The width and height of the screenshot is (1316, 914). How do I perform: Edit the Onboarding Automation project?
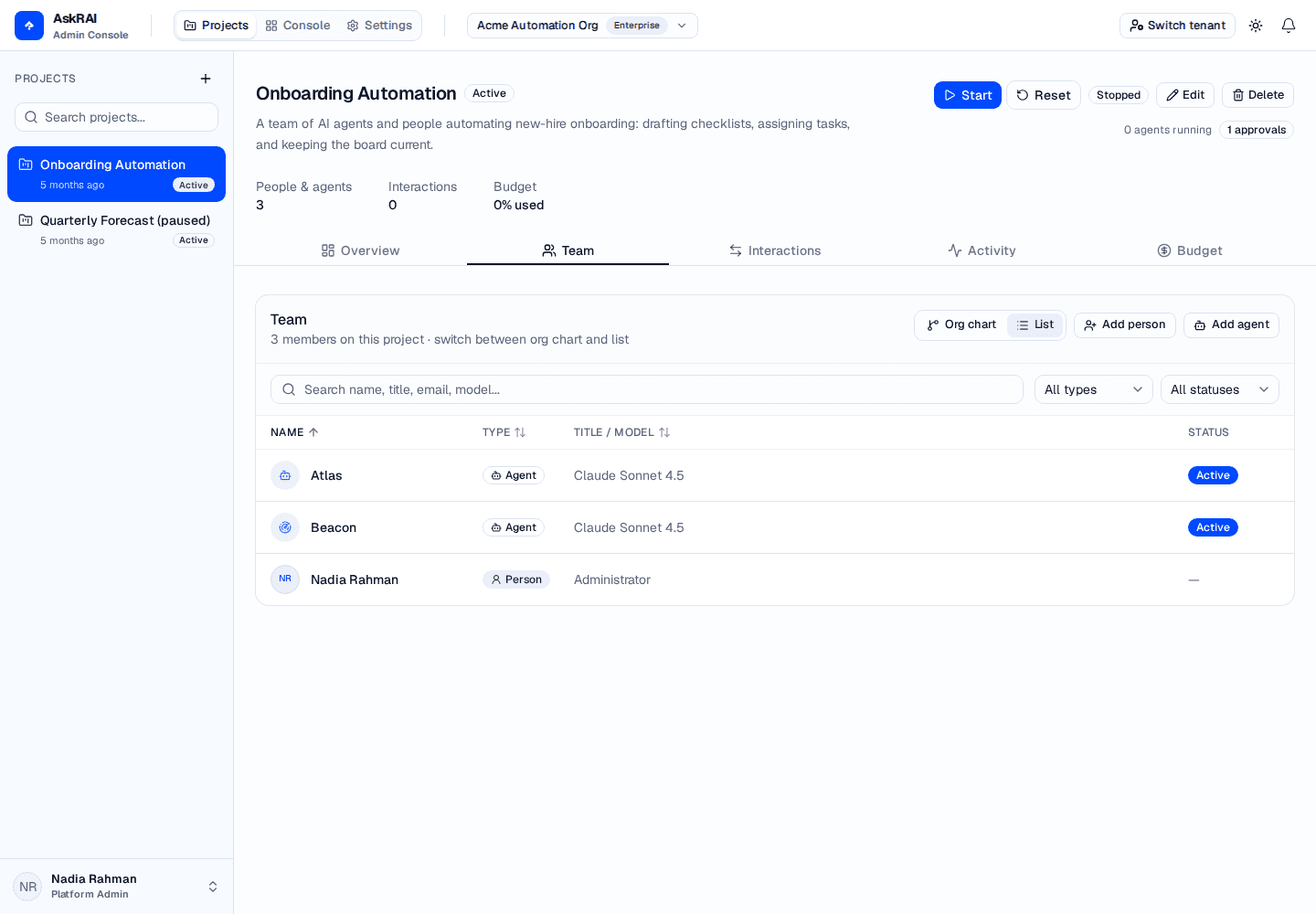(x=1185, y=95)
